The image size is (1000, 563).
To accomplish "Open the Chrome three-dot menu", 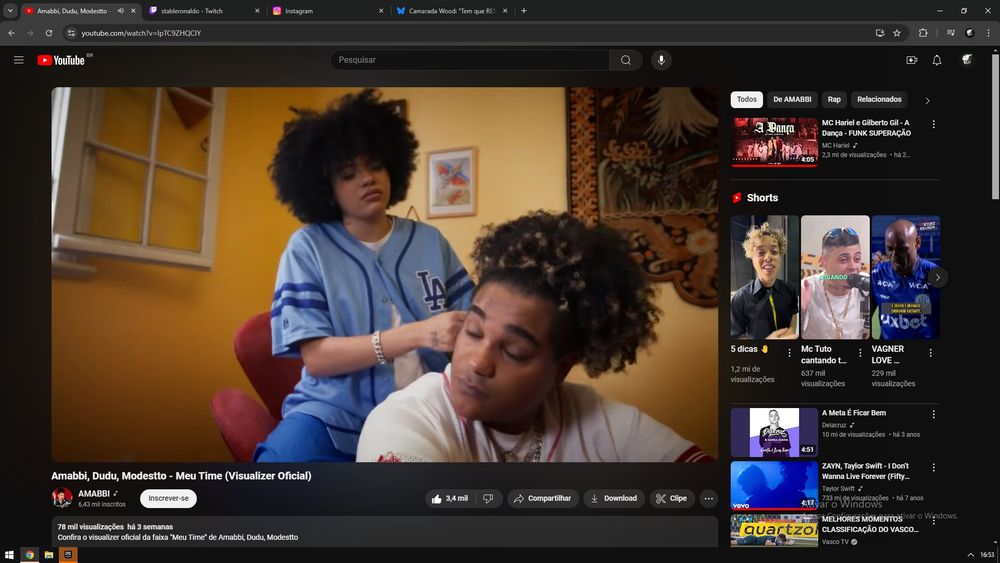I will (x=989, y=33).
